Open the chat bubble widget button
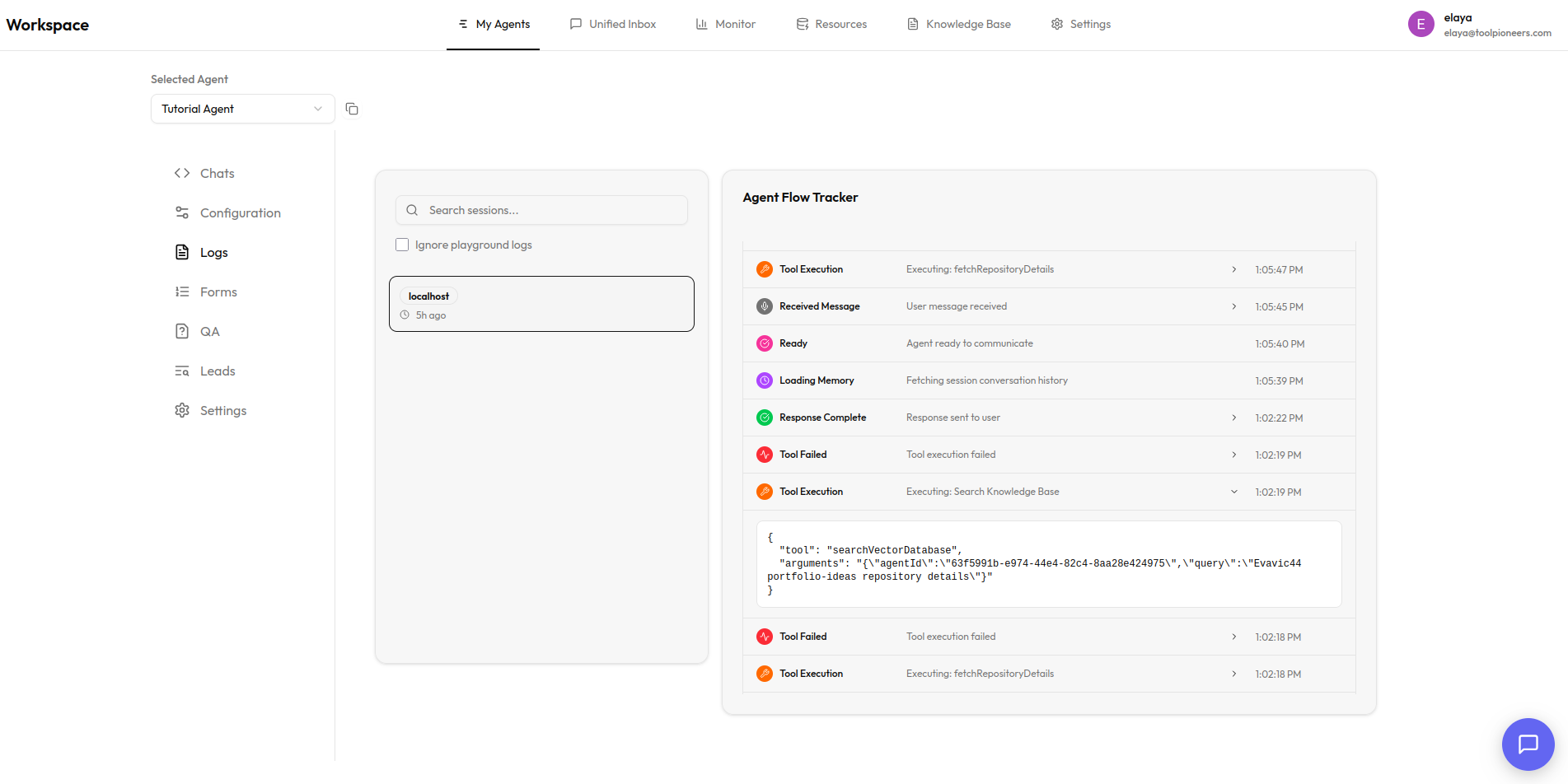The width and height of the screenshot is (1568, 784). 1528,744
